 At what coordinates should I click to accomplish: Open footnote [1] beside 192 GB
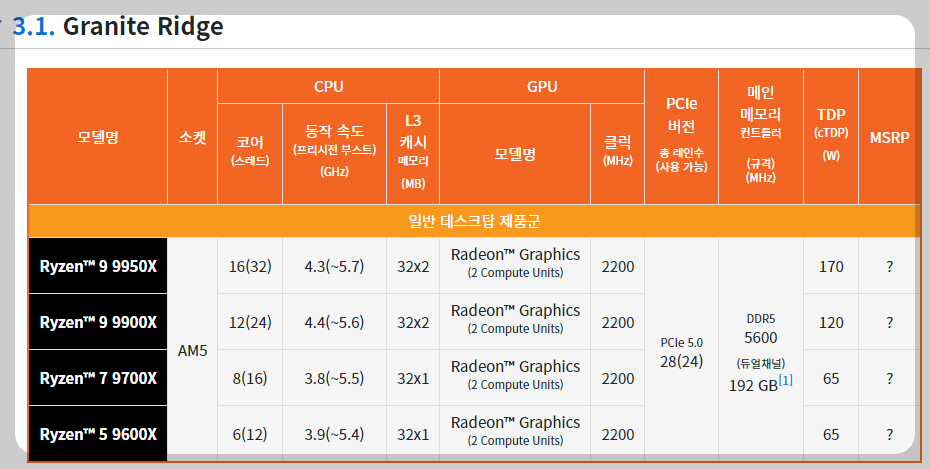coord(785,381)
